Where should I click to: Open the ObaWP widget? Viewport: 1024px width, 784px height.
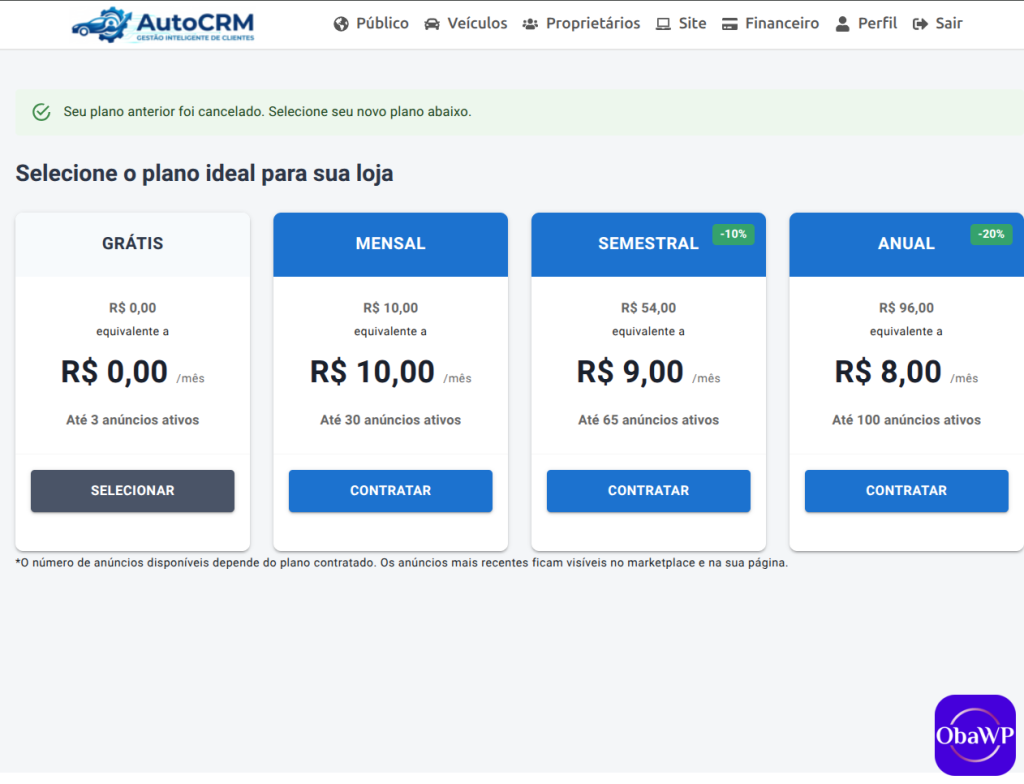click(975, 735)
